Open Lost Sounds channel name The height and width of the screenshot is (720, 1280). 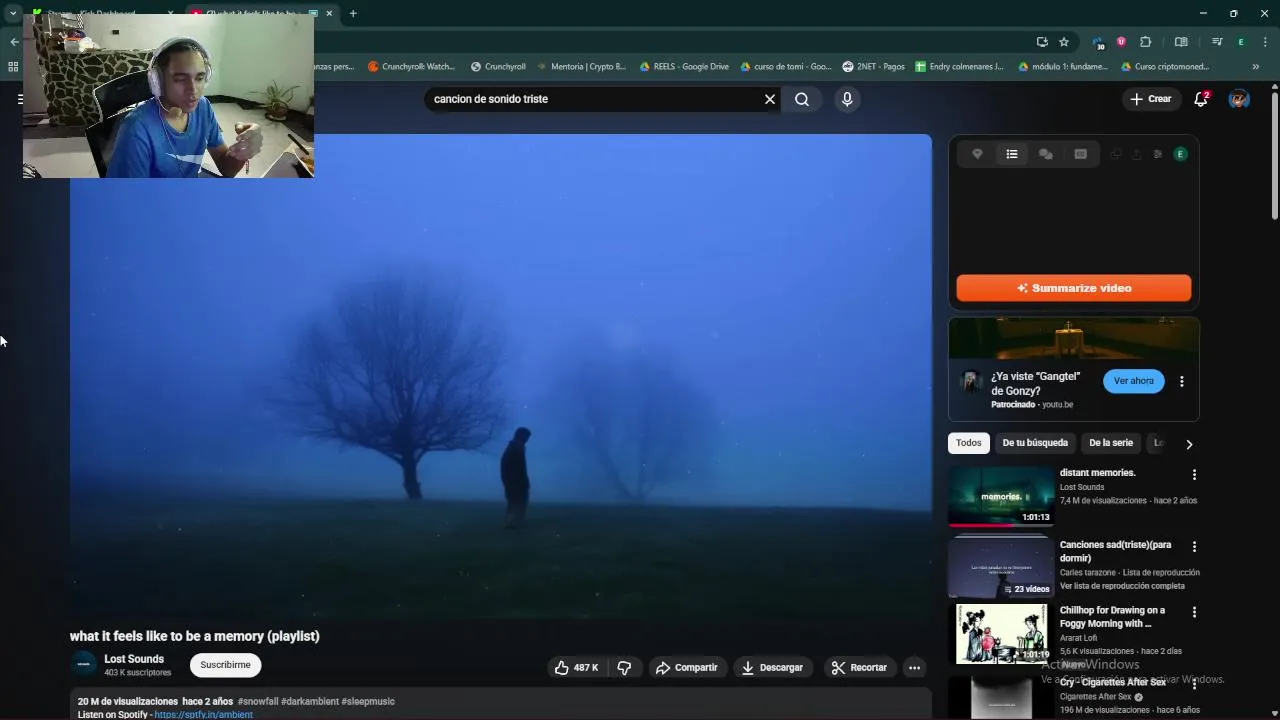(134, 659)
